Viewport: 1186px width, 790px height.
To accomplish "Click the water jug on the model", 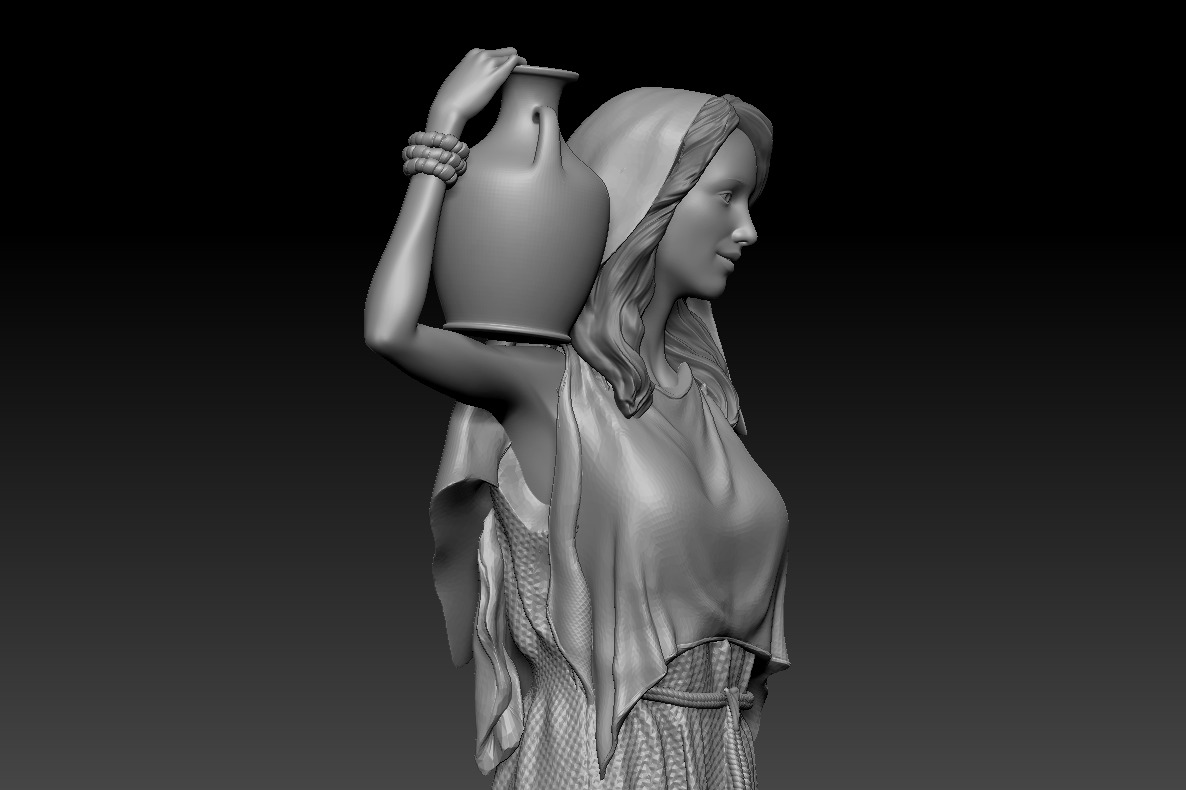I will (x=522, y=204).
